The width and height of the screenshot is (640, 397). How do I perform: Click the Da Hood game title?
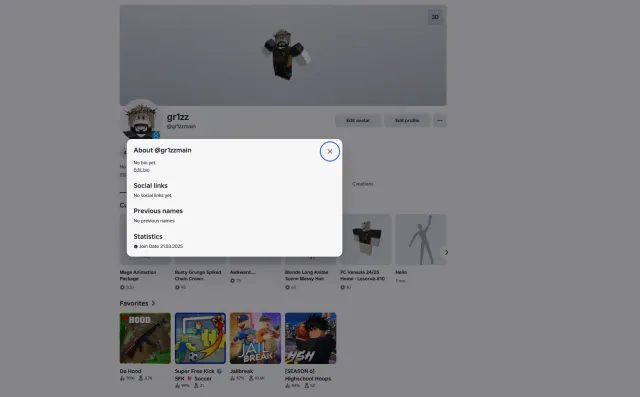pyautogui.click(x=130, y=371)
